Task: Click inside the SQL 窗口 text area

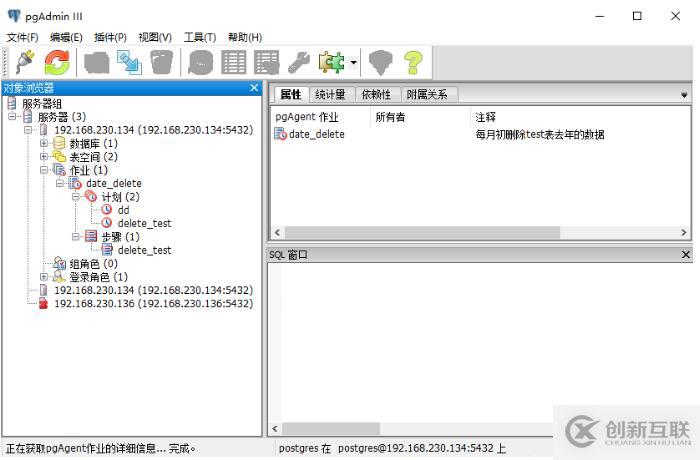Action: [x=482, y=342]
